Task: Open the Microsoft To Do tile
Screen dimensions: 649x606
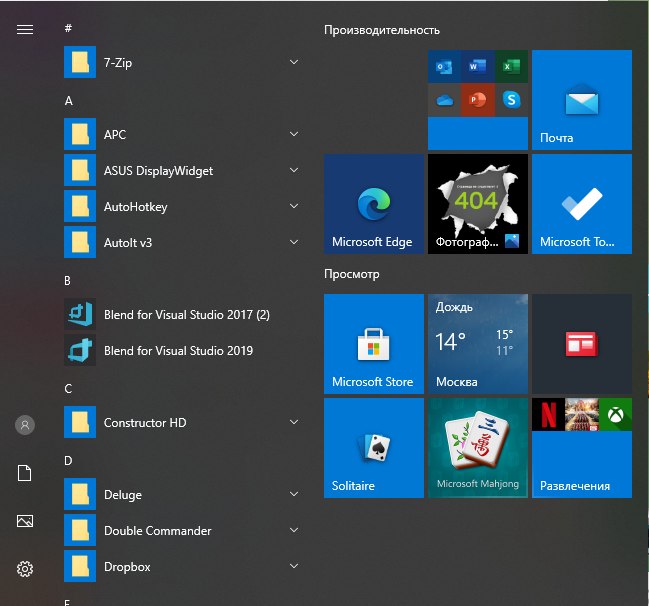Action: pyautogui.click(x=582, y=204)
